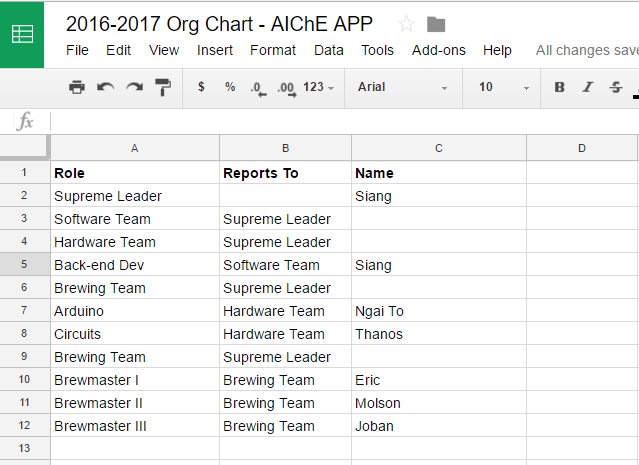Toggle italic formatting
This screenshot has width=639, height=465.
587,87
